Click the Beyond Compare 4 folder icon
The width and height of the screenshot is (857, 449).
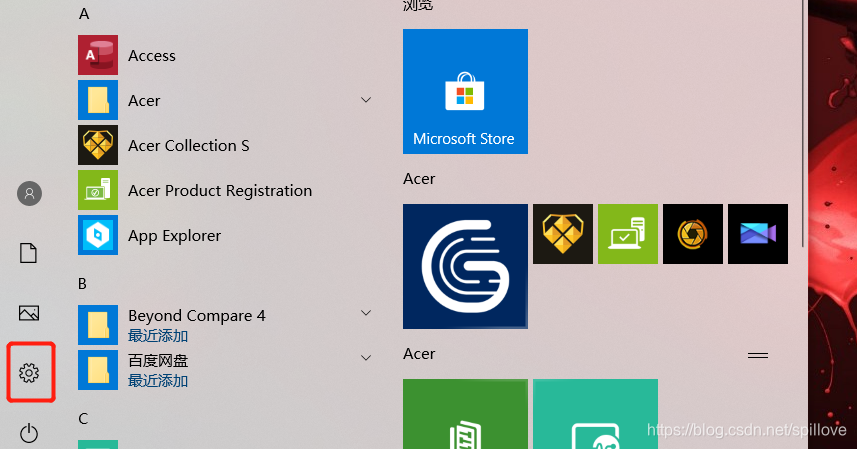point(98,325)
